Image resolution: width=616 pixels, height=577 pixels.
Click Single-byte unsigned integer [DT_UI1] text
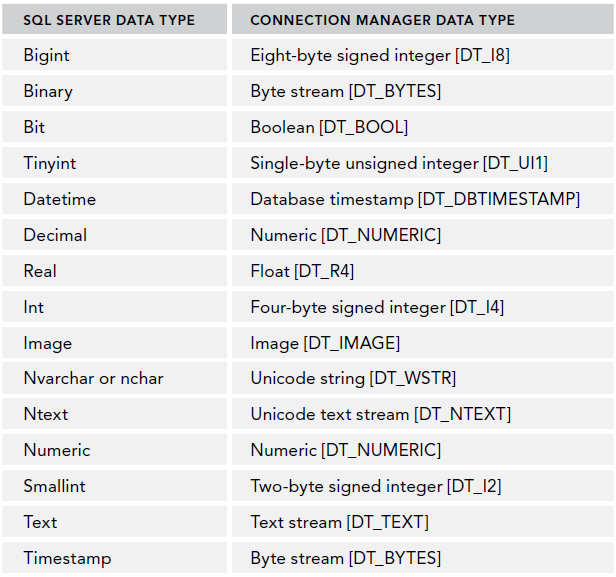pos(398,163)
